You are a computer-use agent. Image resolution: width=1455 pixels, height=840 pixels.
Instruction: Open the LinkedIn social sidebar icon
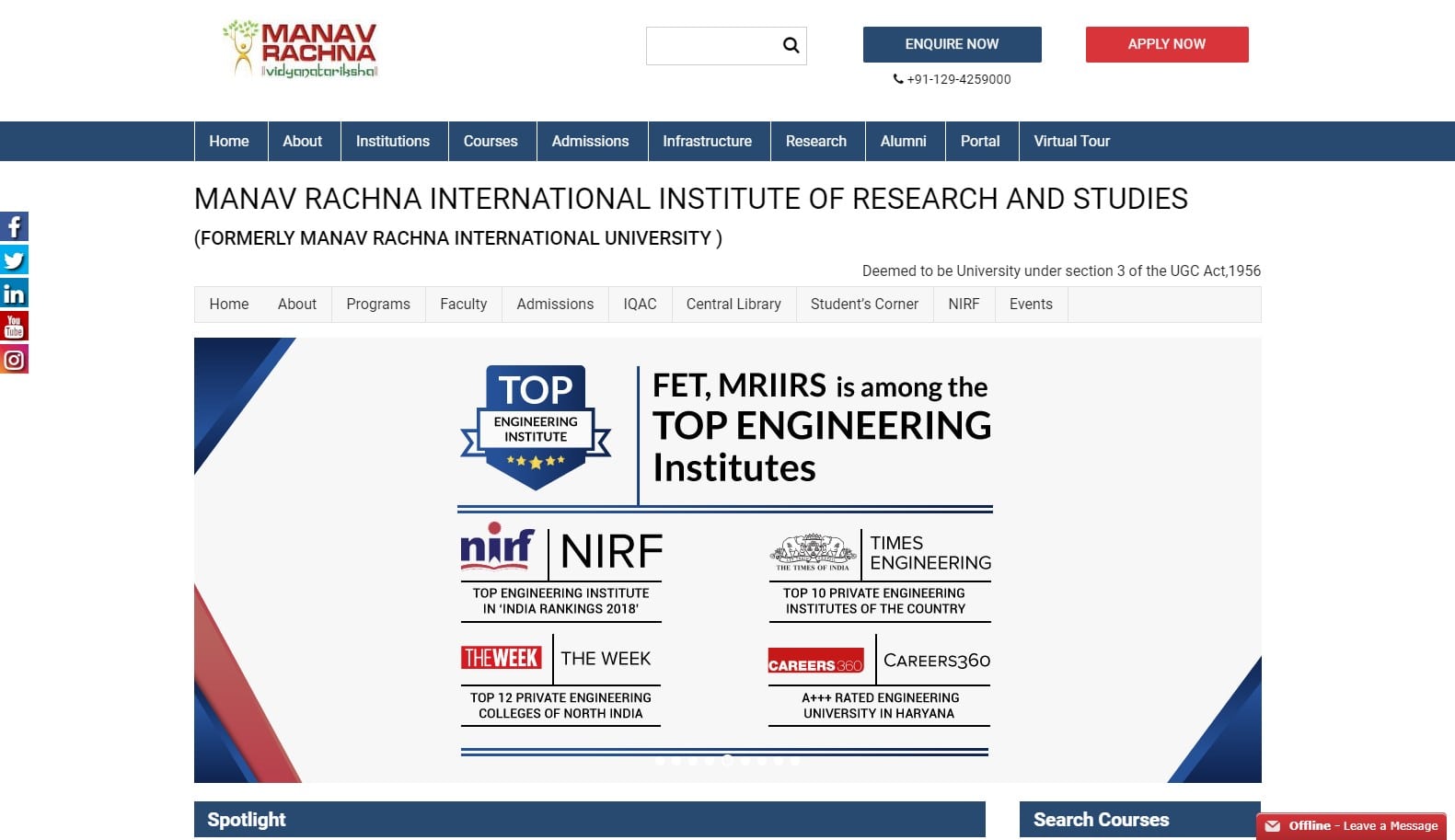(x=14, y=293)
